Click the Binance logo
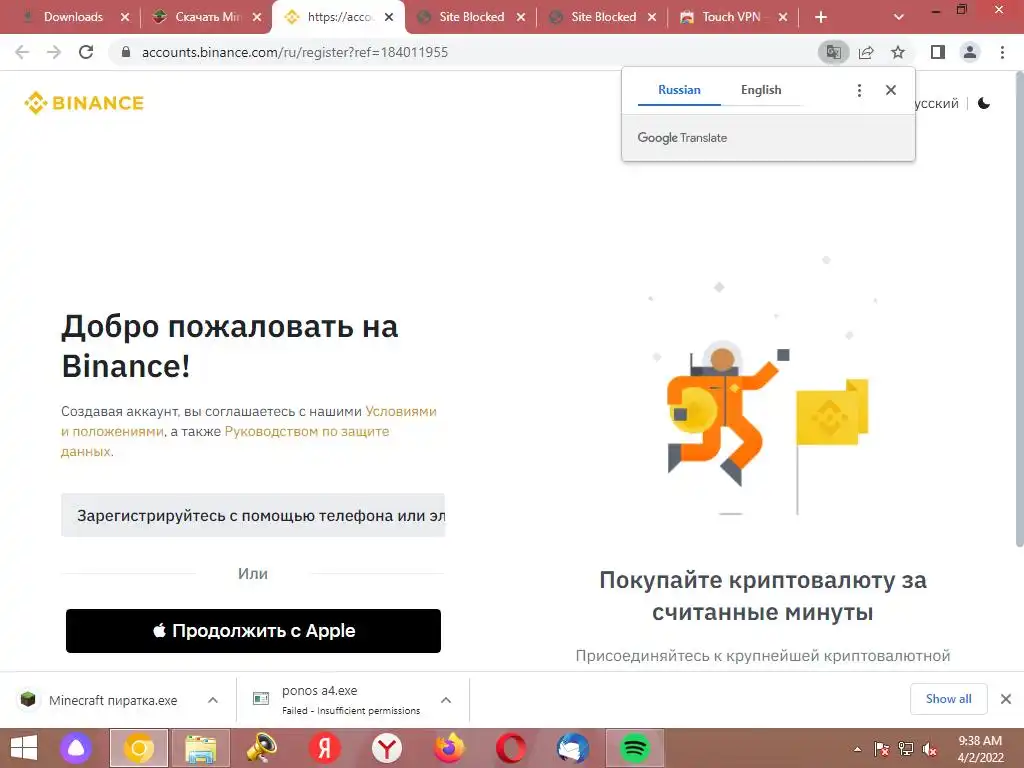This screenshot has width=1024, height=768. pyautogui.click(x=84, y=103)
